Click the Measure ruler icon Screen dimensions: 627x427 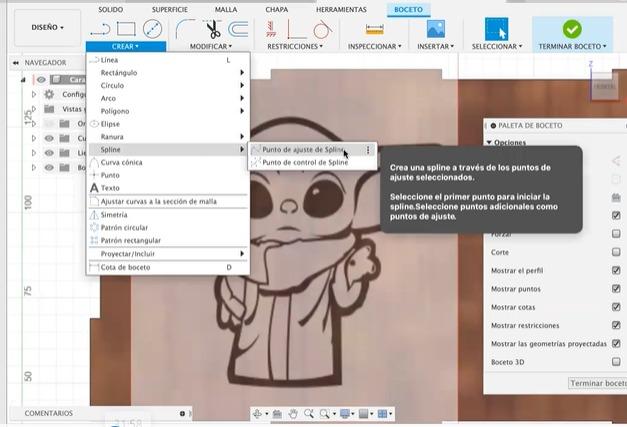(x=374, y=29)
